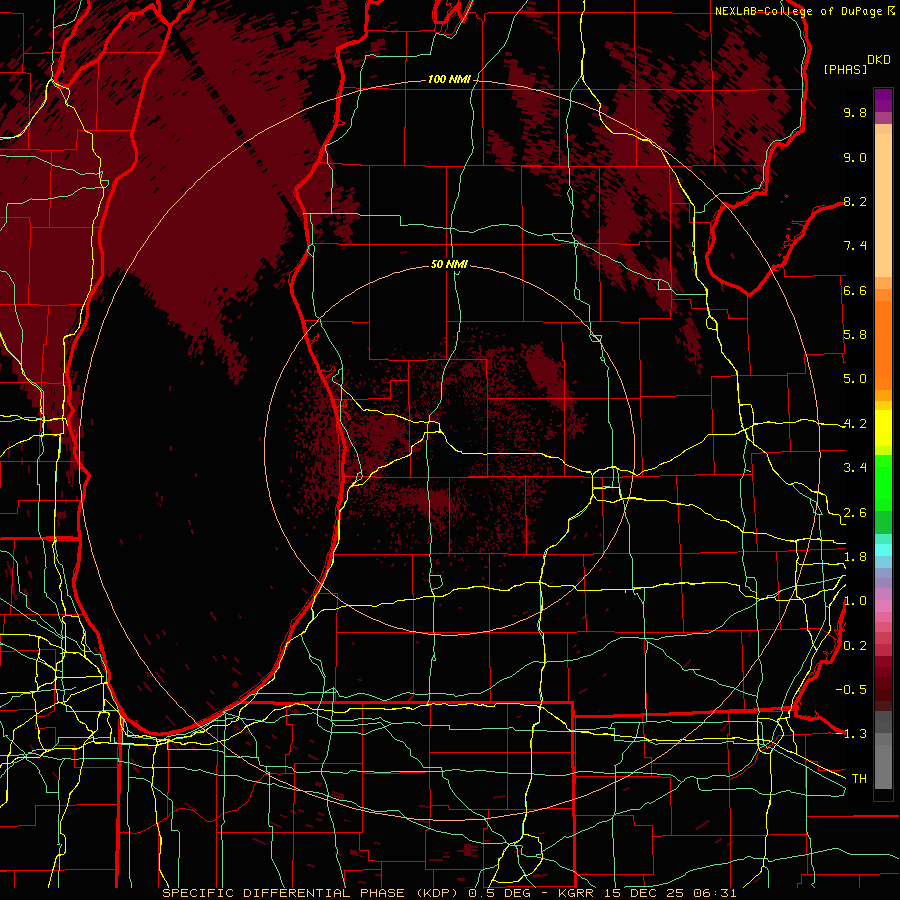Click the 7.4 legend value
Screen dimensions: 900x900
pyautogui.click(x=855, y=246)
